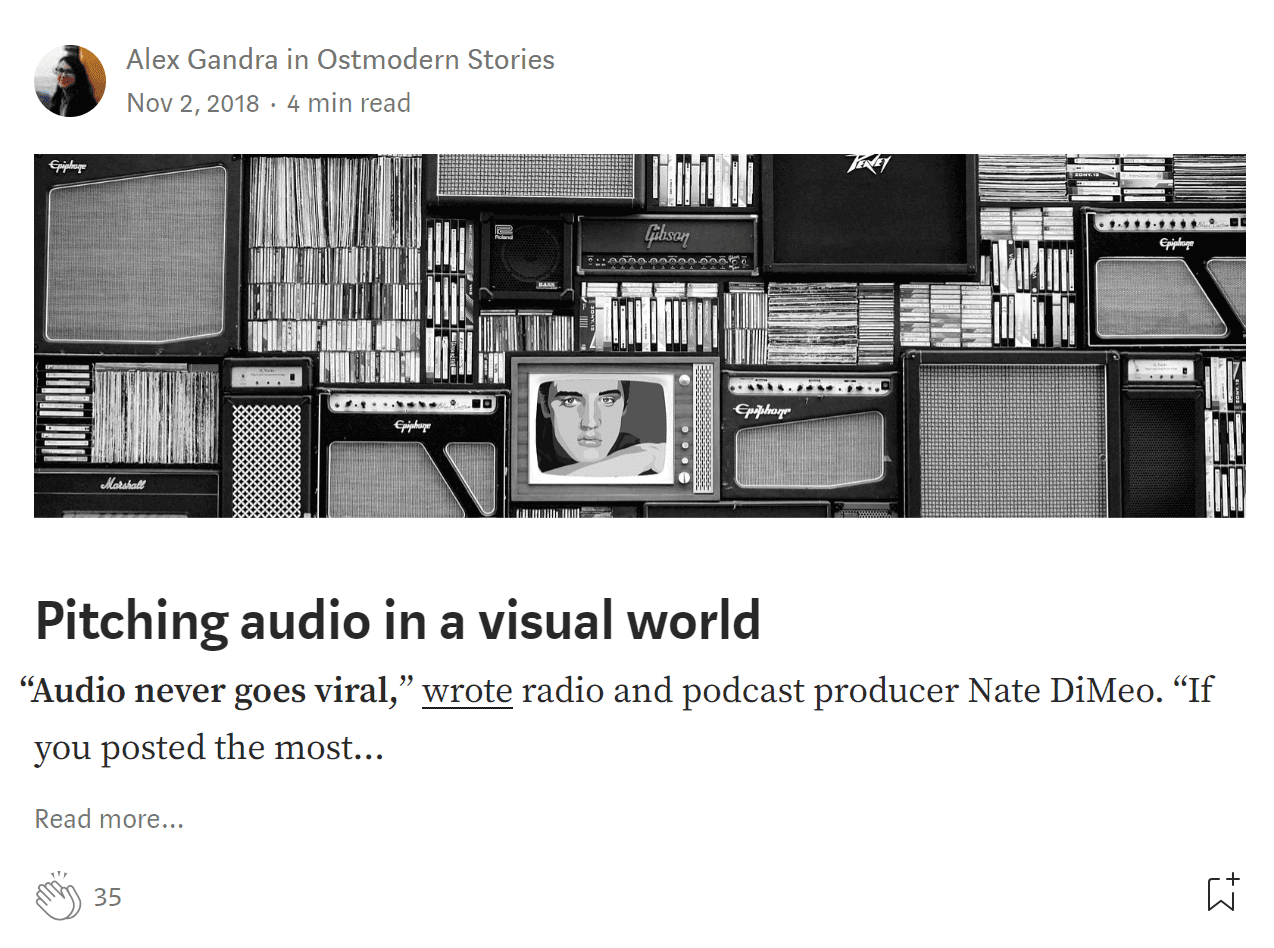1274x948 pixels.
Task: Click the Marshall amp in the banner image
Action: 124,490
